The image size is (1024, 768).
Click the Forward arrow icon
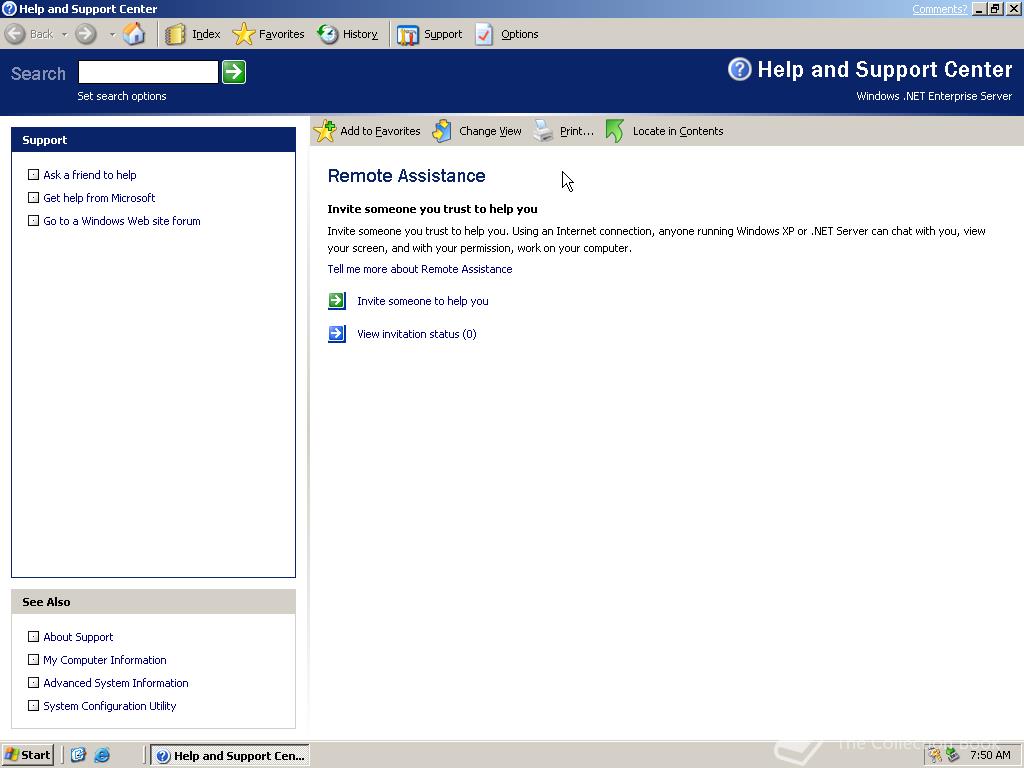point(86,34)
